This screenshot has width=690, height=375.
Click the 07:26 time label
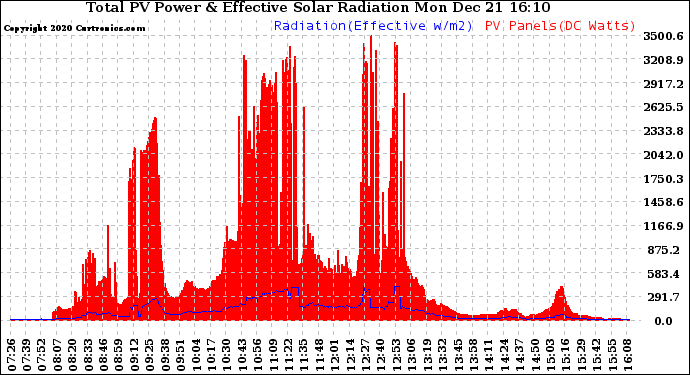coord(11,355)
